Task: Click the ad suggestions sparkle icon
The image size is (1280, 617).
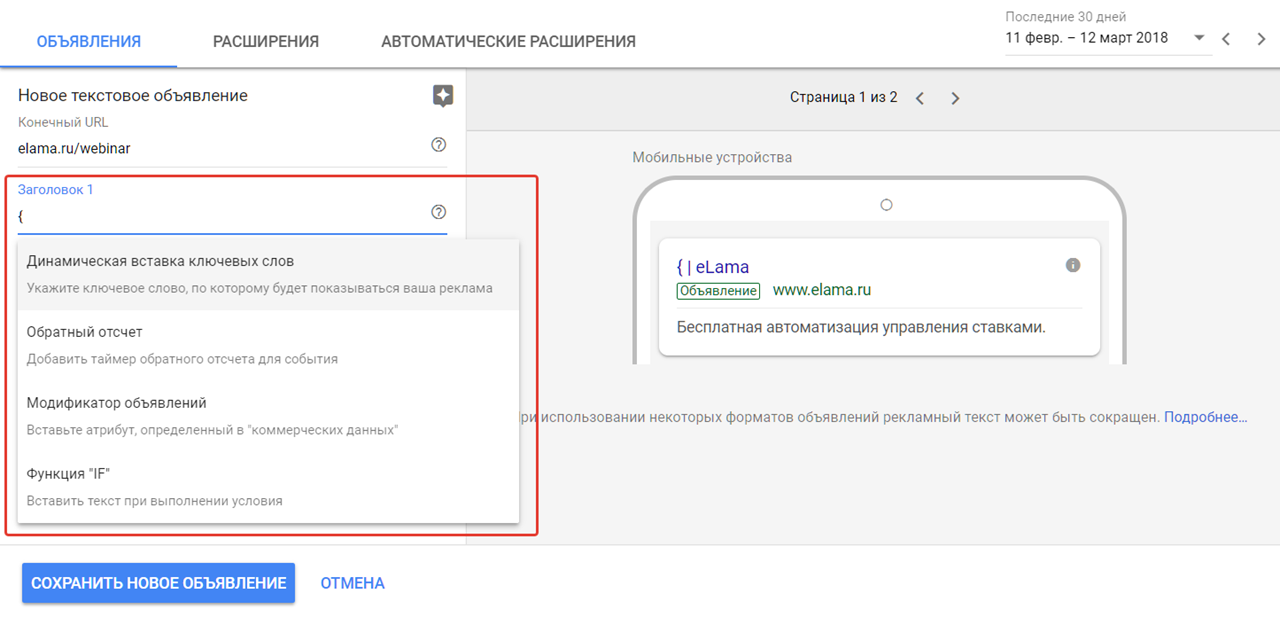Action: point(443,96)
